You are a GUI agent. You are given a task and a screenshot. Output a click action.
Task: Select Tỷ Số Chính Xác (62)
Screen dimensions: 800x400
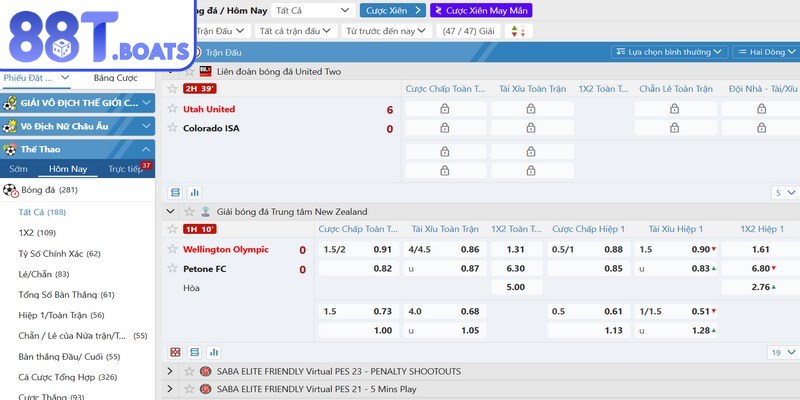60,254
